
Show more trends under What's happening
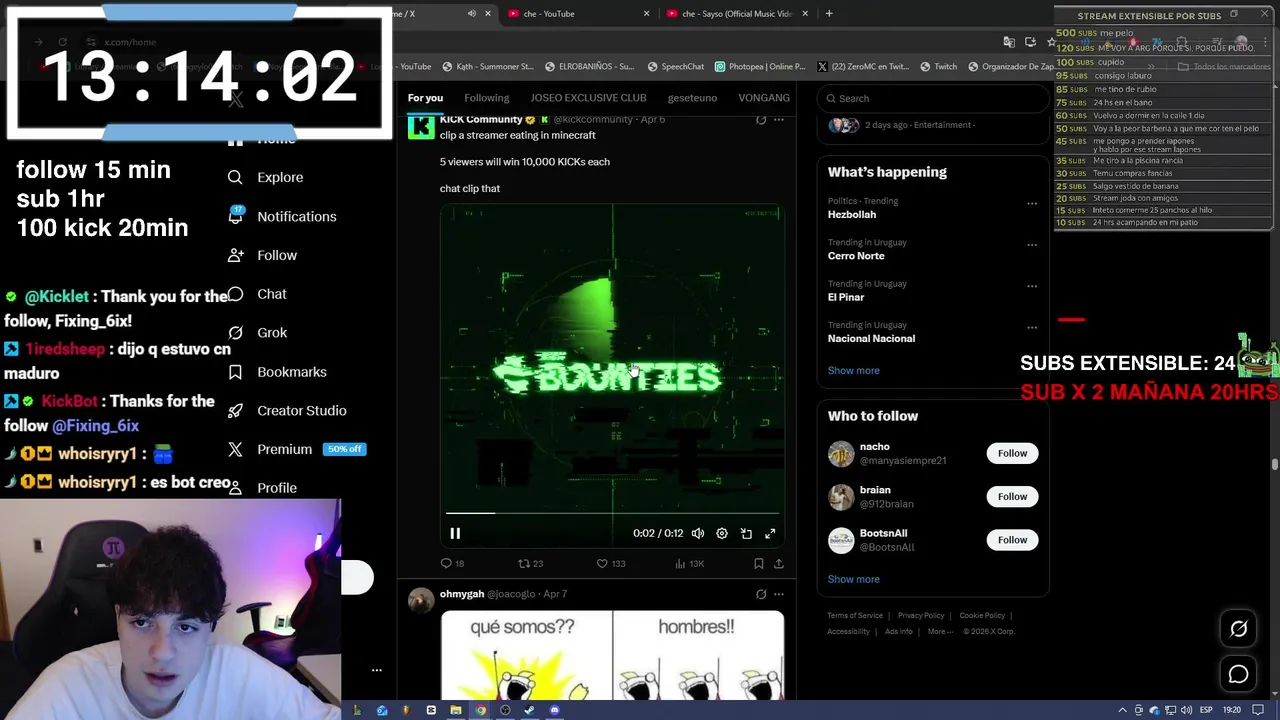tap(853, 370)
